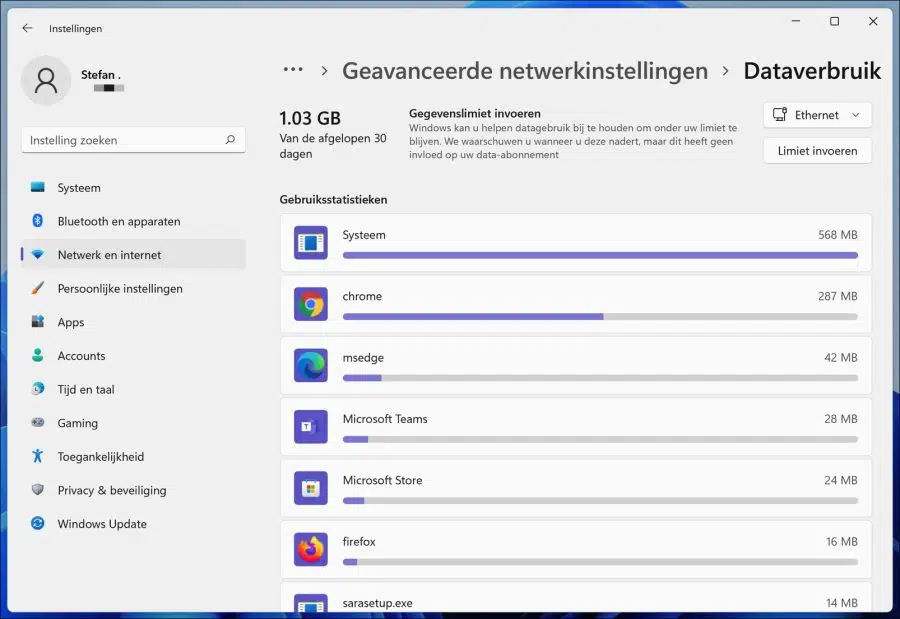Select the 568 MB value for Systeem
Image resolution: width=900 pixels, height=619 pixels.
[837, 235]
